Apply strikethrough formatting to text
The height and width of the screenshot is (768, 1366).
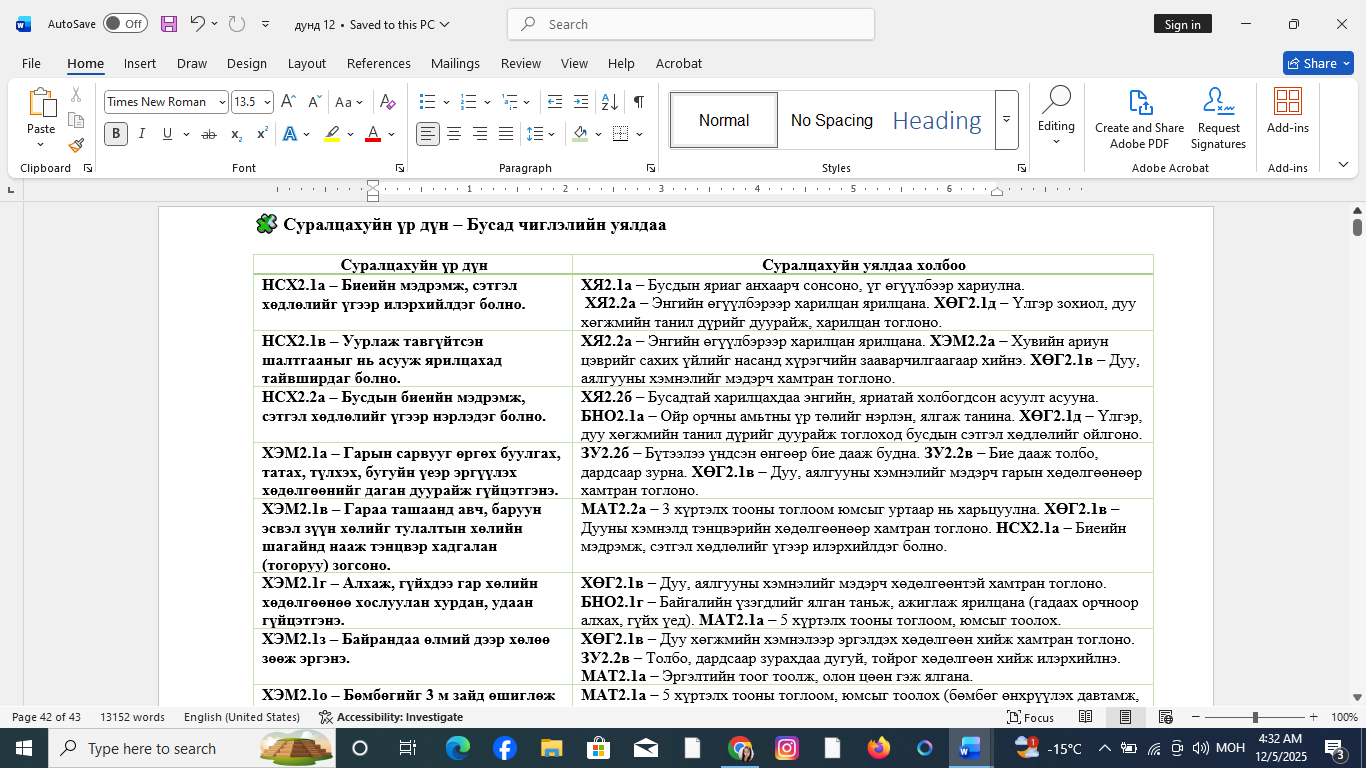pyautogui.click(x=209, y=134)
